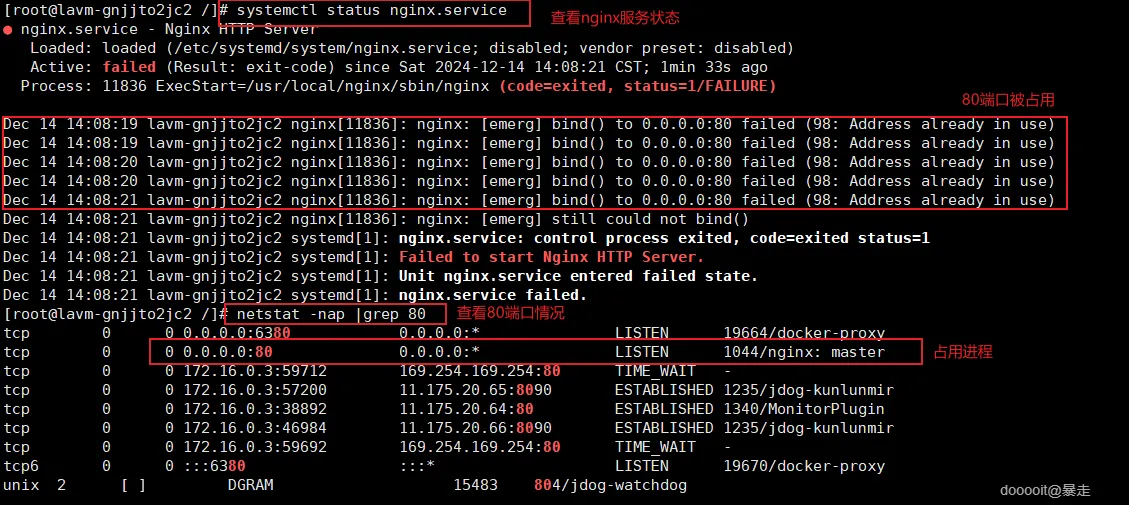The image size is (1129, 505).
Task: Click the local address '172.16.0.3:46984'
Action: point(255,428)
